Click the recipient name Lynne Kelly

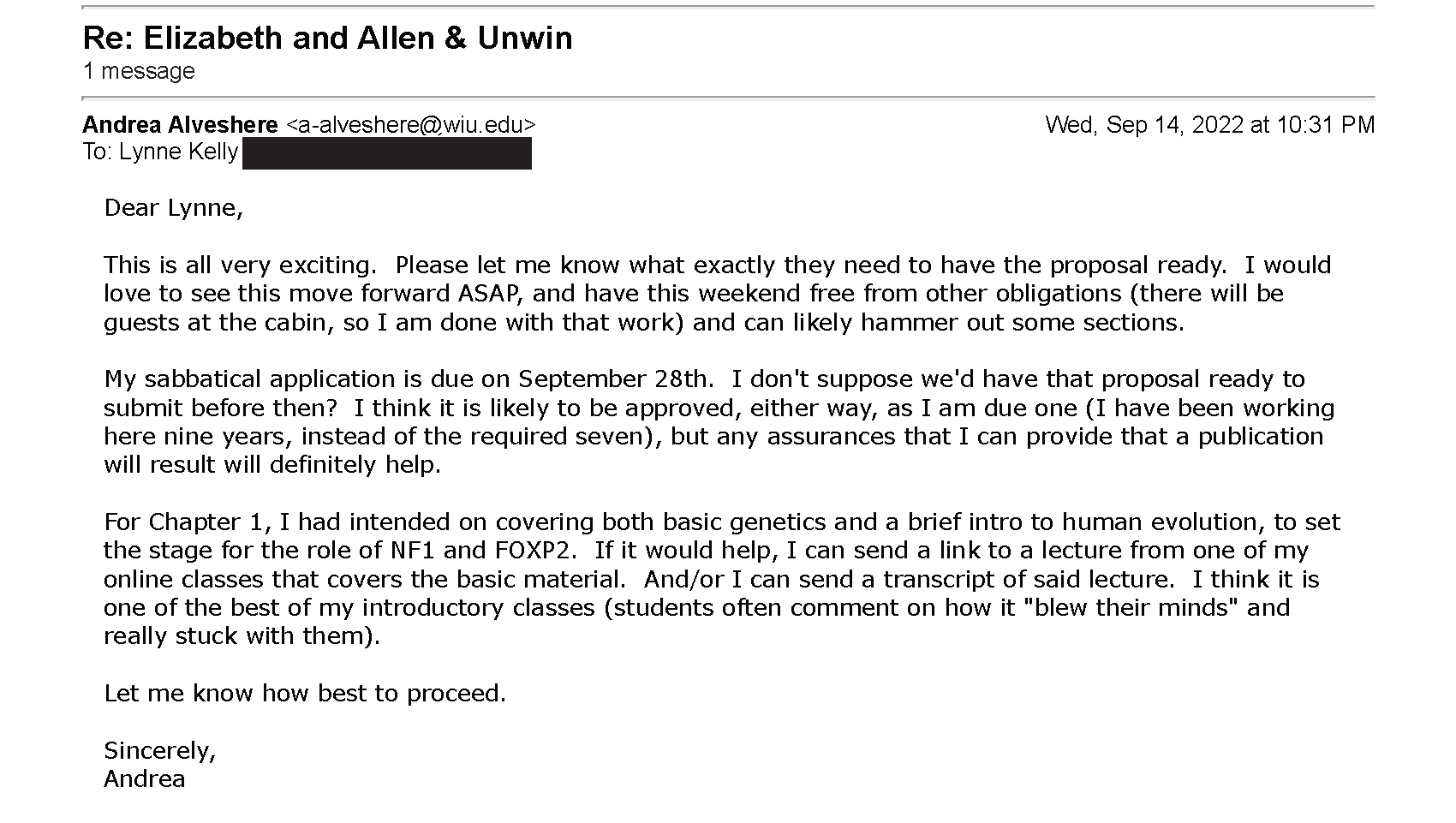[178, 152]
